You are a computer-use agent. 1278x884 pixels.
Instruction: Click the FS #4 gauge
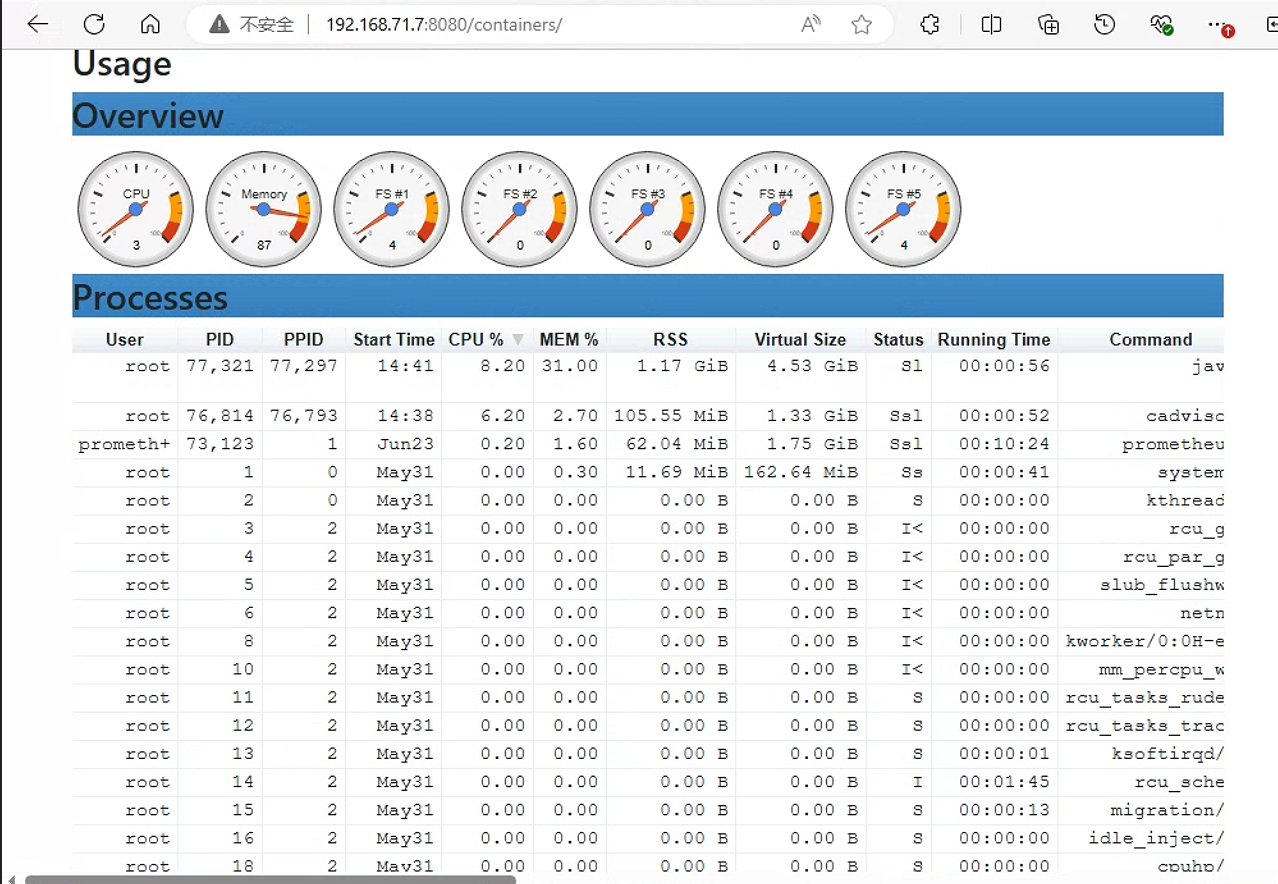(x=776, y=209)
